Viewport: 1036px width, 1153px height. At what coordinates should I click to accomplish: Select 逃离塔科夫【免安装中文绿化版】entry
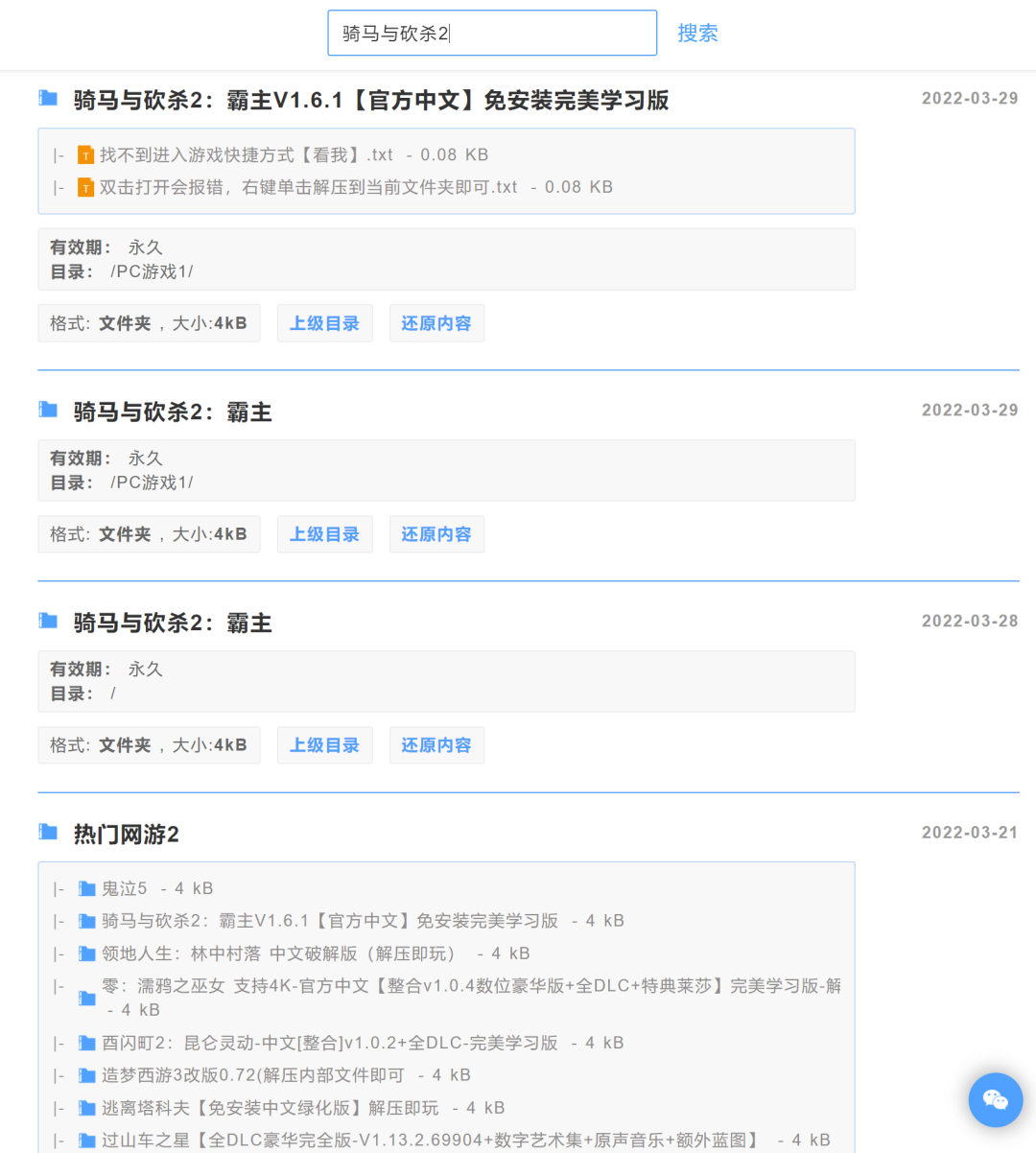[x=271, y=1108]
